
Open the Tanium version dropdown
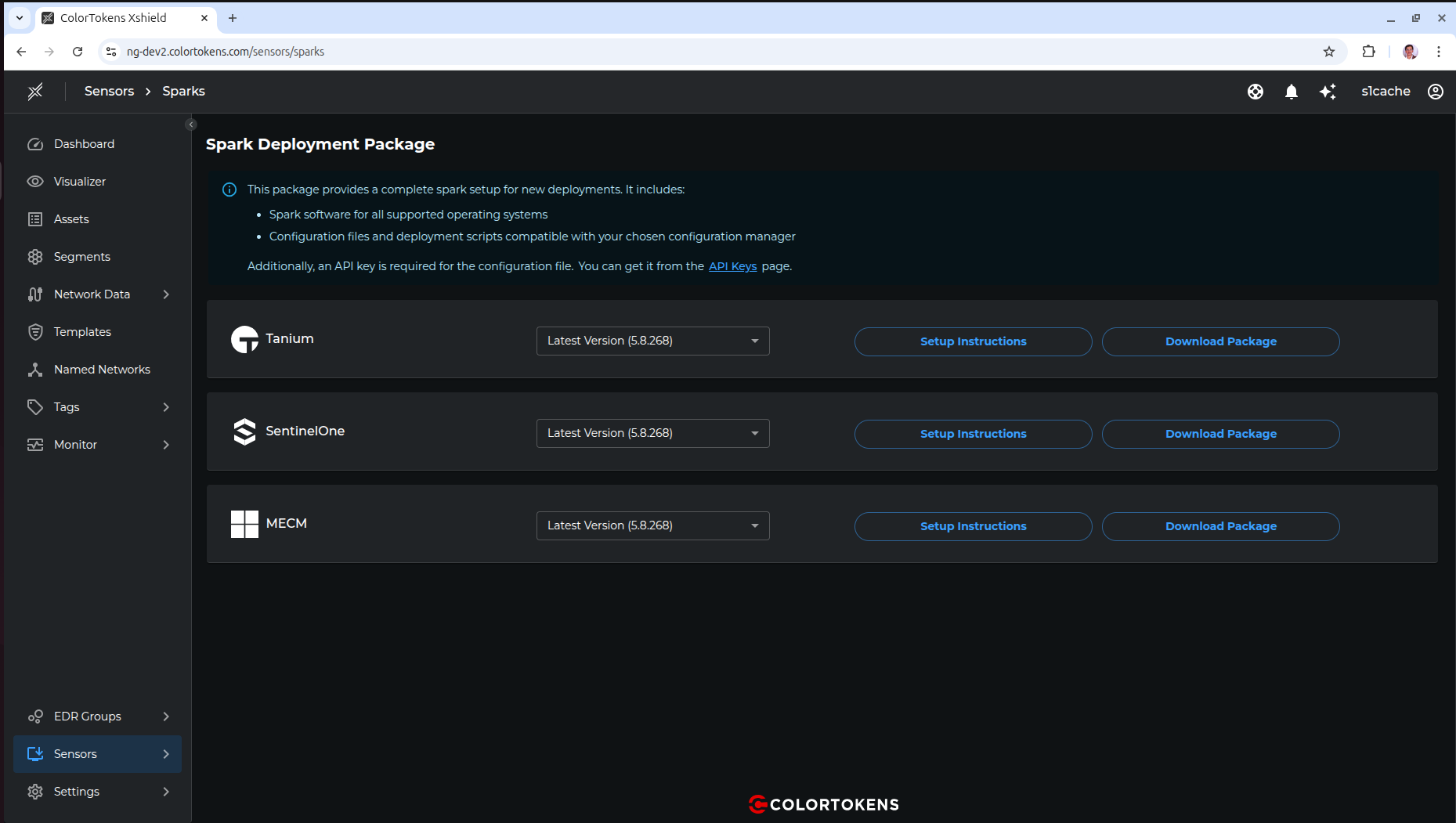(652, 341)
